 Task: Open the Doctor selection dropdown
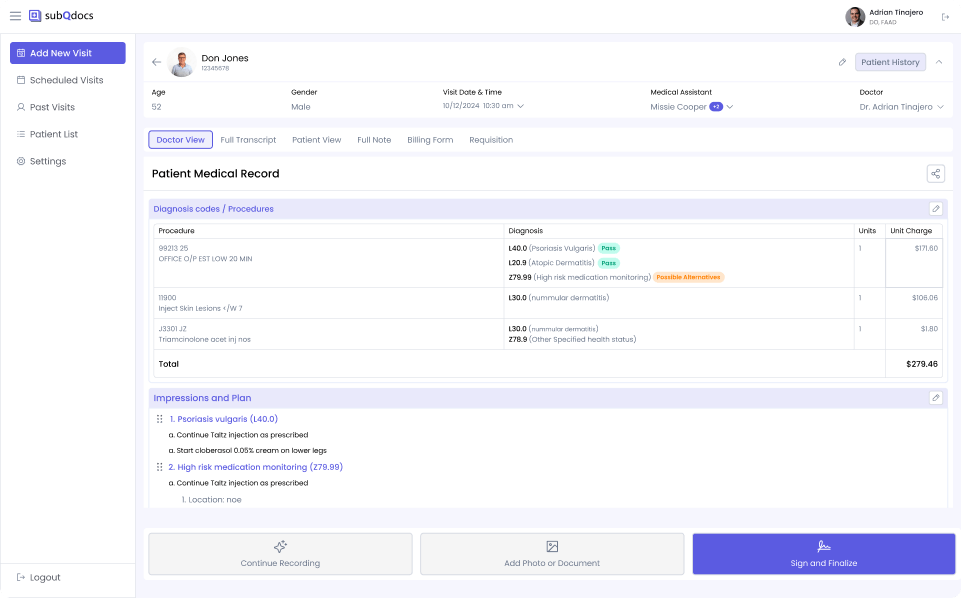[940, 107]
